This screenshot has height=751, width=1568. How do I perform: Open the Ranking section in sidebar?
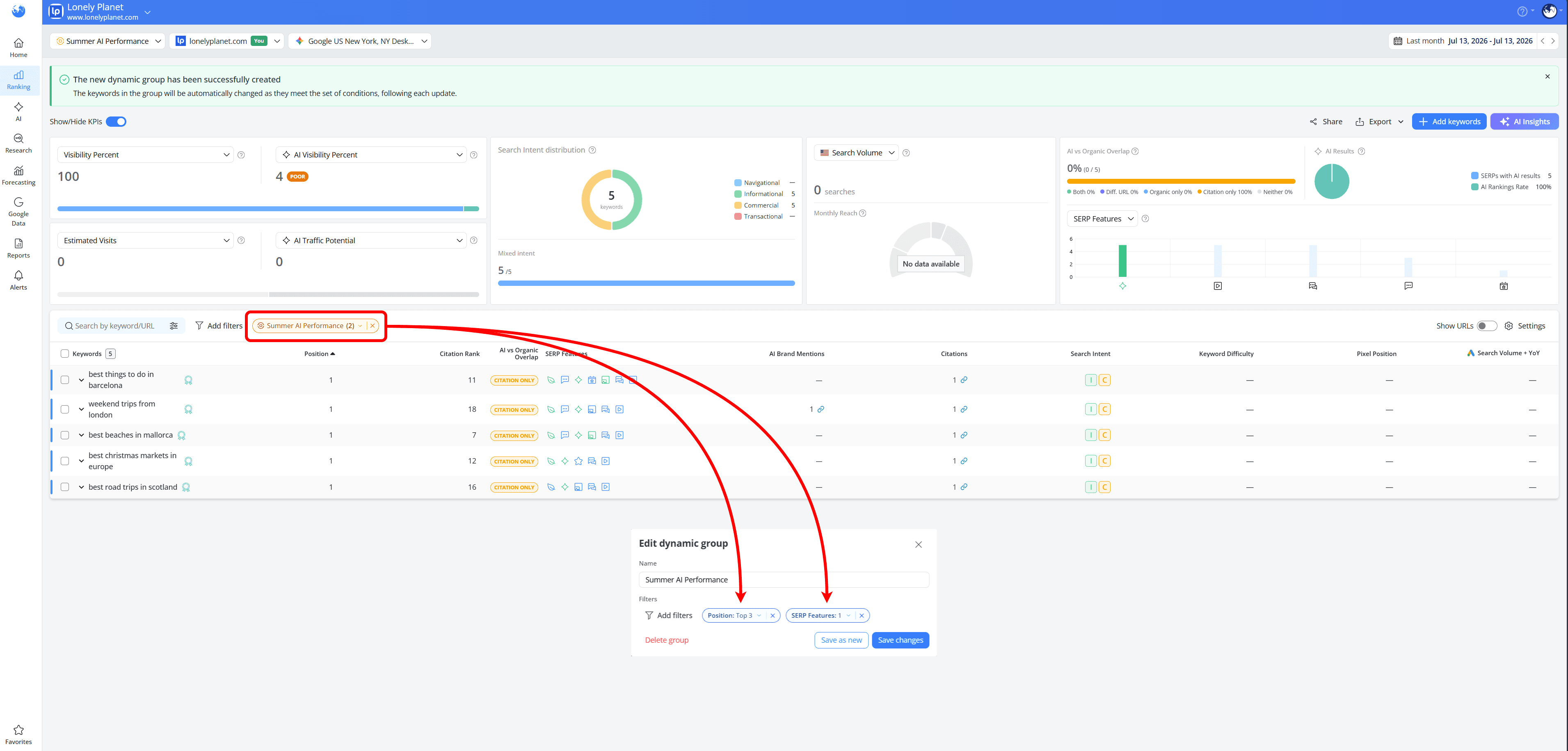click(x=18, y=80)
